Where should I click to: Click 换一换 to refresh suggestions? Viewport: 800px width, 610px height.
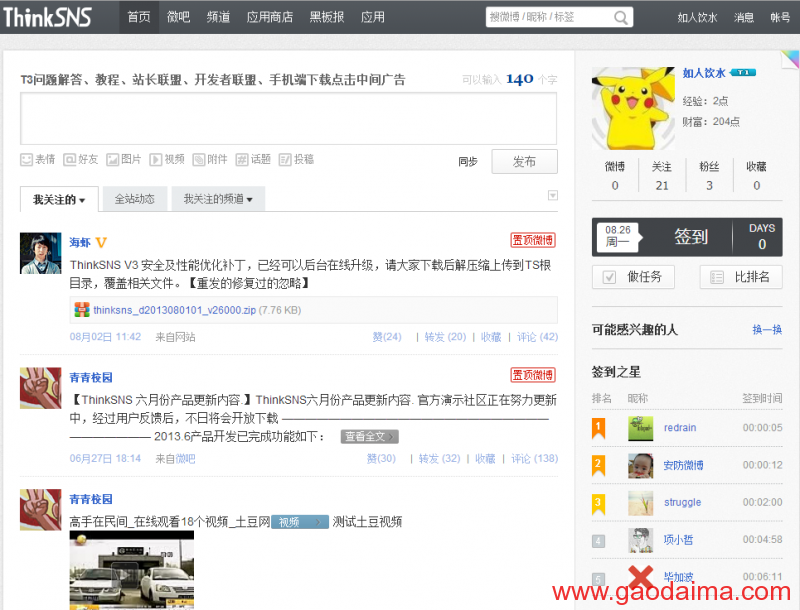point(767,329)
